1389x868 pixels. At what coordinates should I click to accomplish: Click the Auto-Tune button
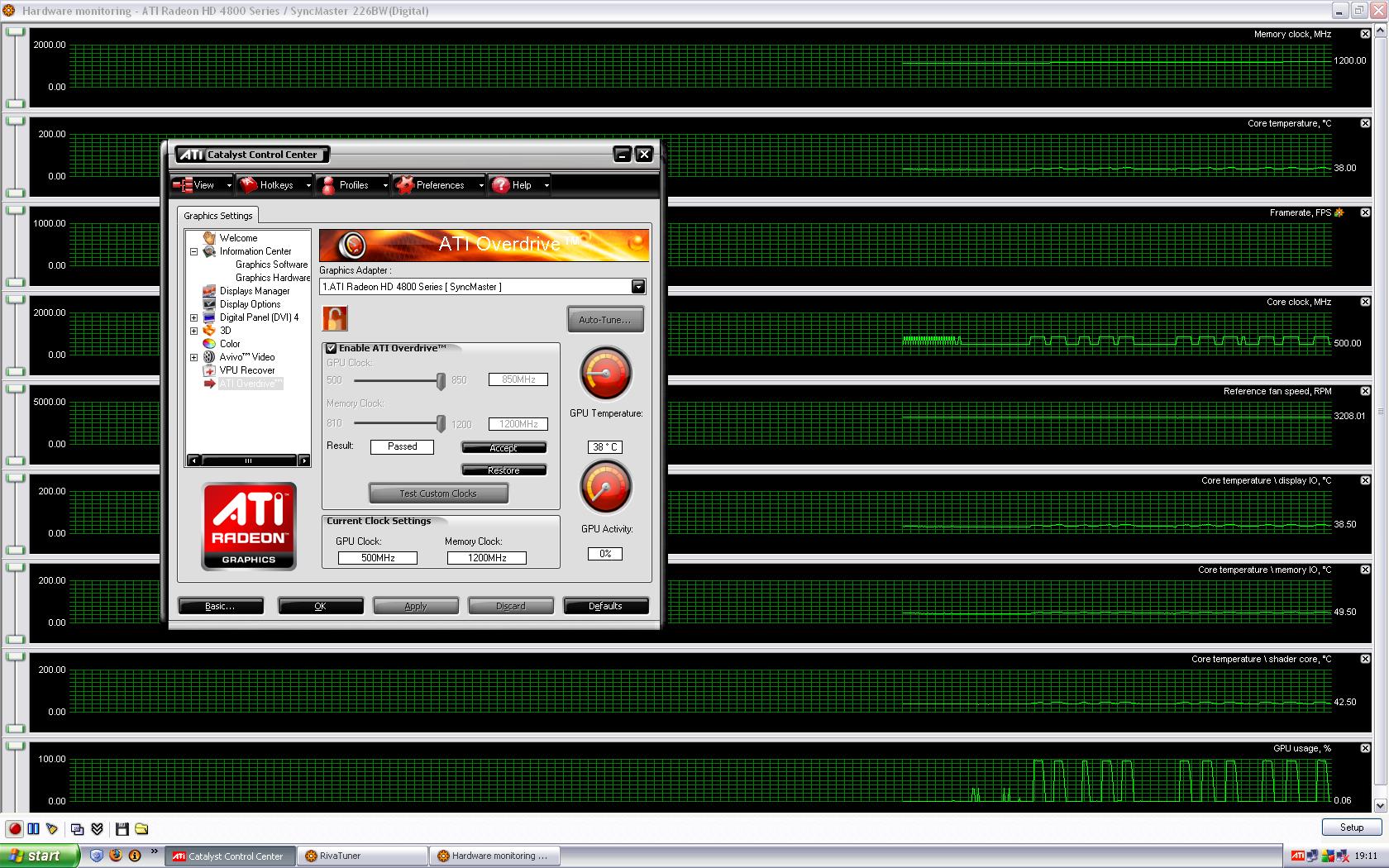pyautogui.click(x=605, y=320)
